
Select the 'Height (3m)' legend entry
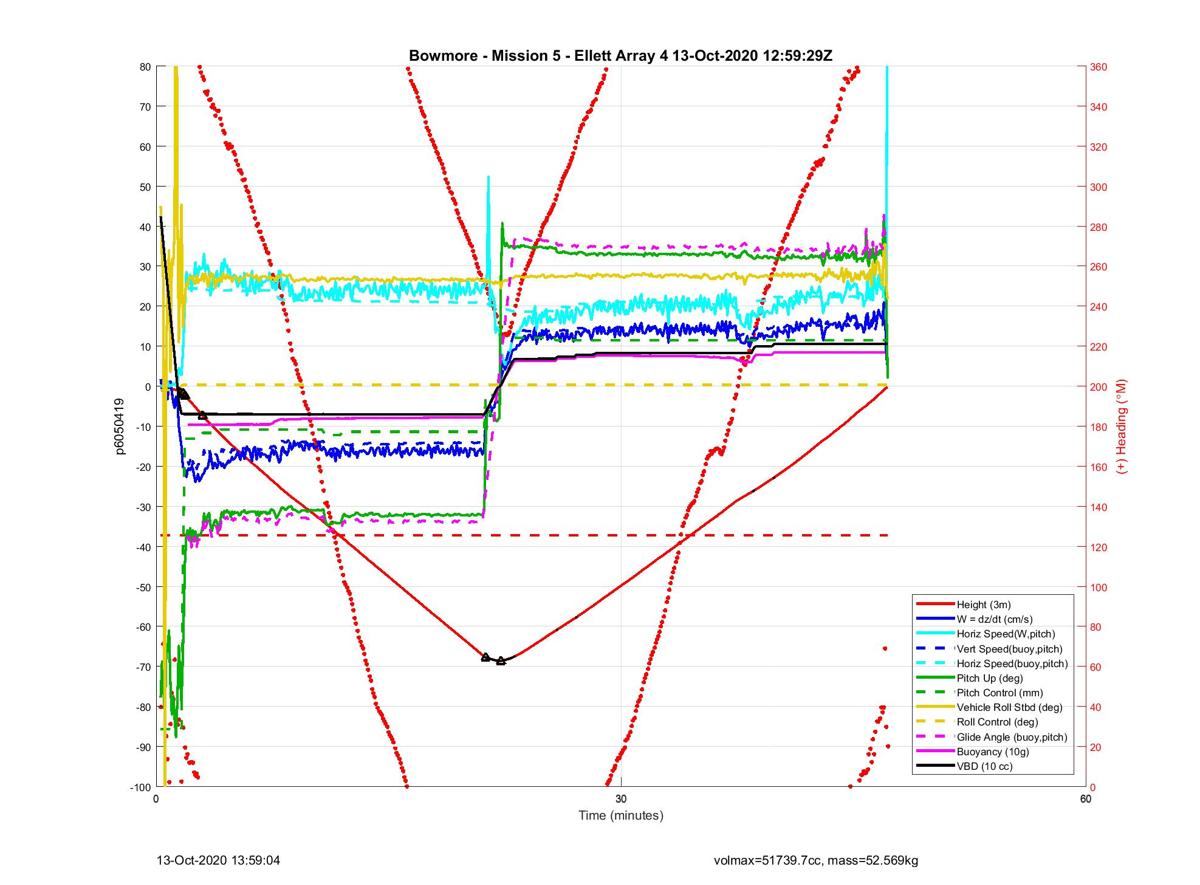[982, 605]
